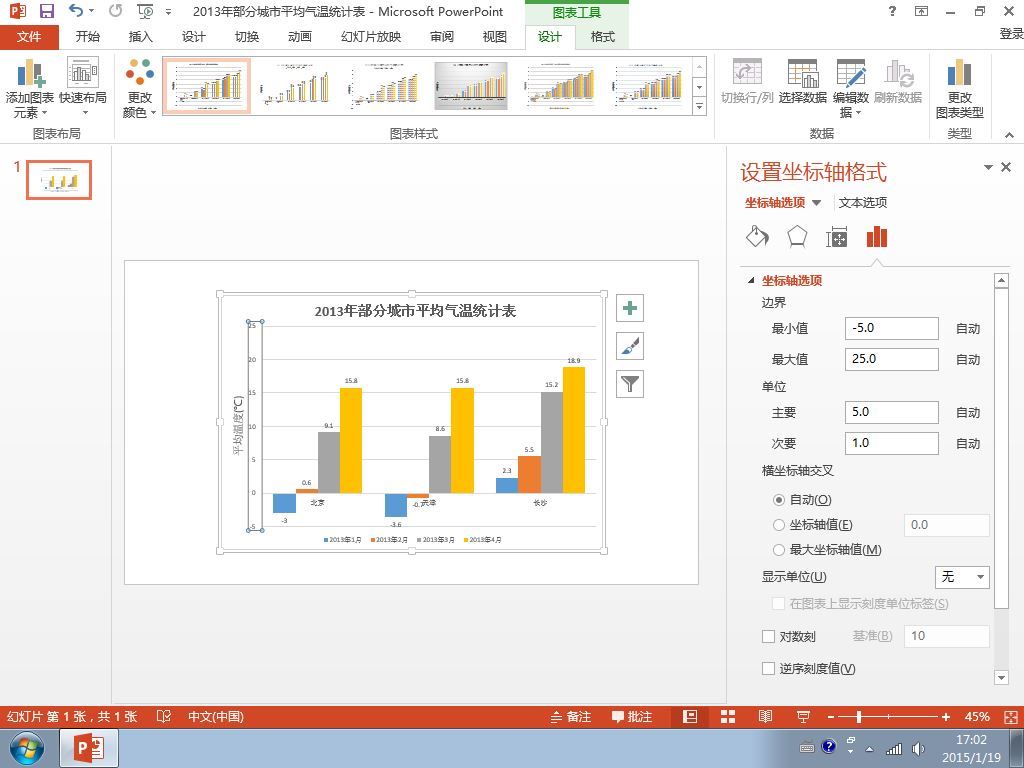Click the paintbrush chart styles button
The height and width of the screenshot is (768, 1024).
[x=630, y=346]
